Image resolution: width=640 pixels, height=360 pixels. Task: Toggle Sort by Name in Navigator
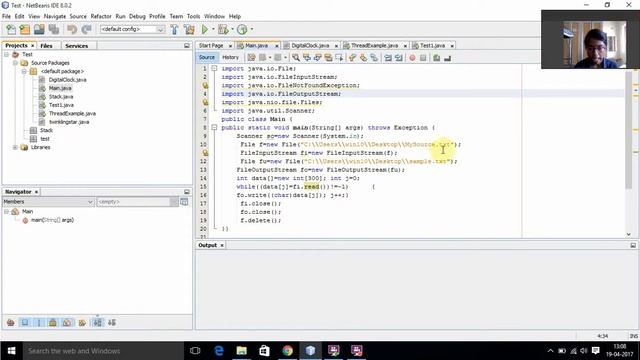pyautogui.click(x=98, y=323)
